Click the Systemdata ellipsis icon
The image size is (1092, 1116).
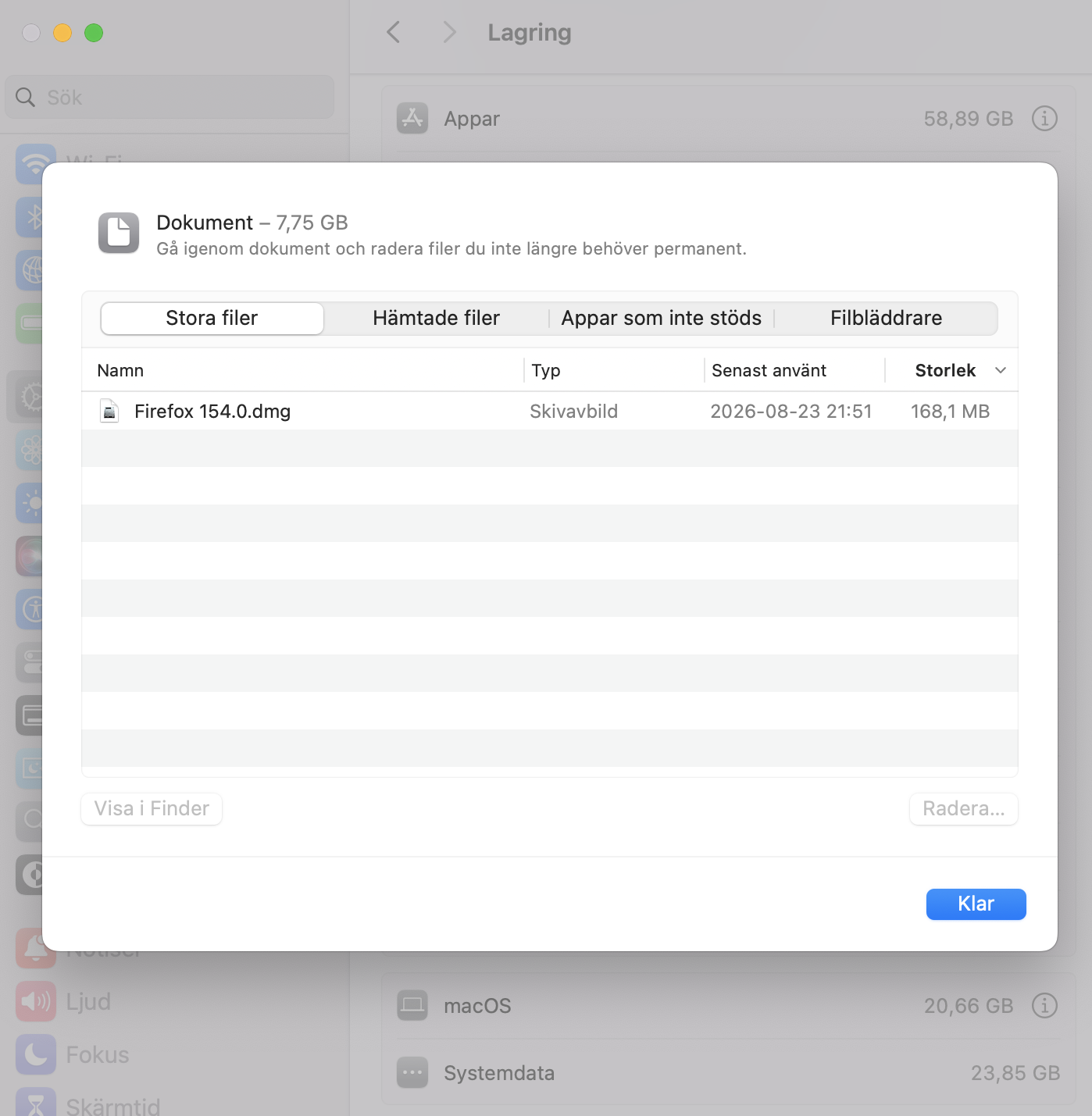tap(412, 1072)
